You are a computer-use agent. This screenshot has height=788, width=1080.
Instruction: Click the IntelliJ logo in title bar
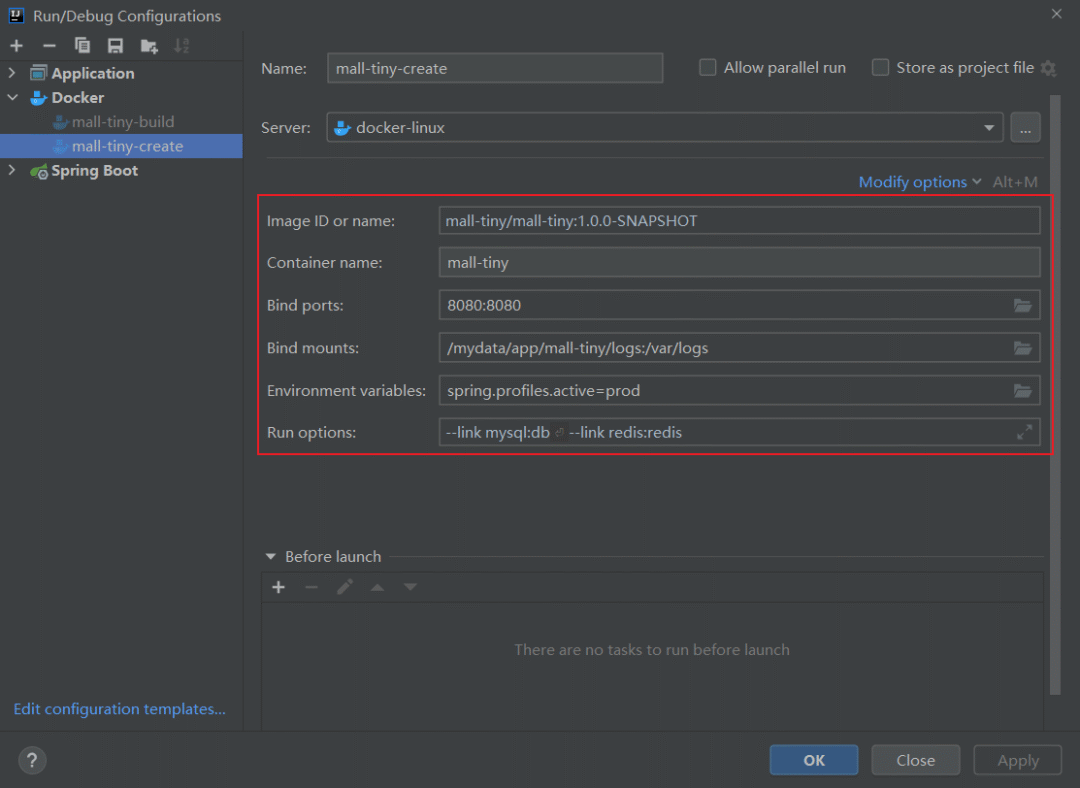17,15
